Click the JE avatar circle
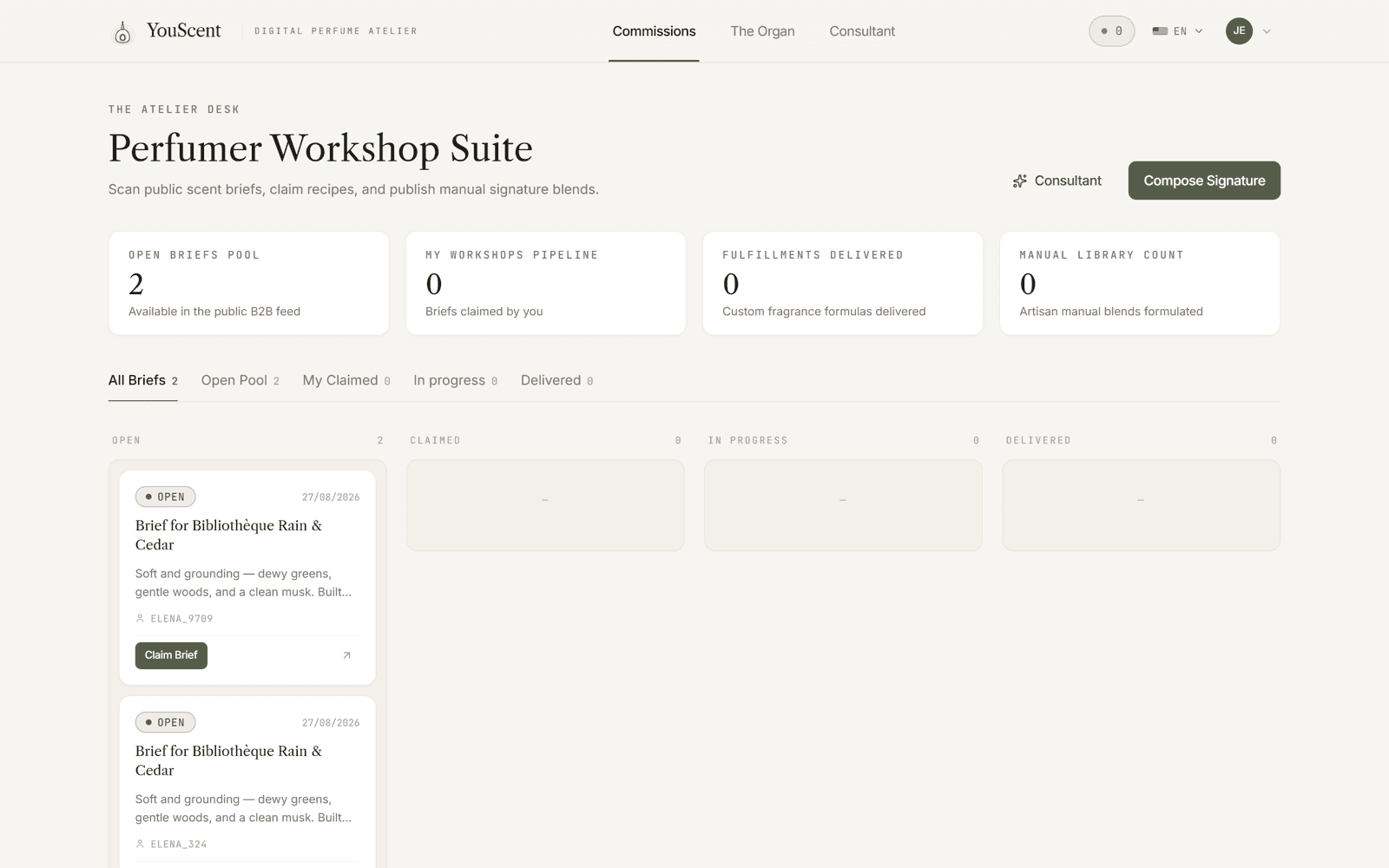The height and width of the screenshot is (868, 1389). click(x=1239, y=31)
